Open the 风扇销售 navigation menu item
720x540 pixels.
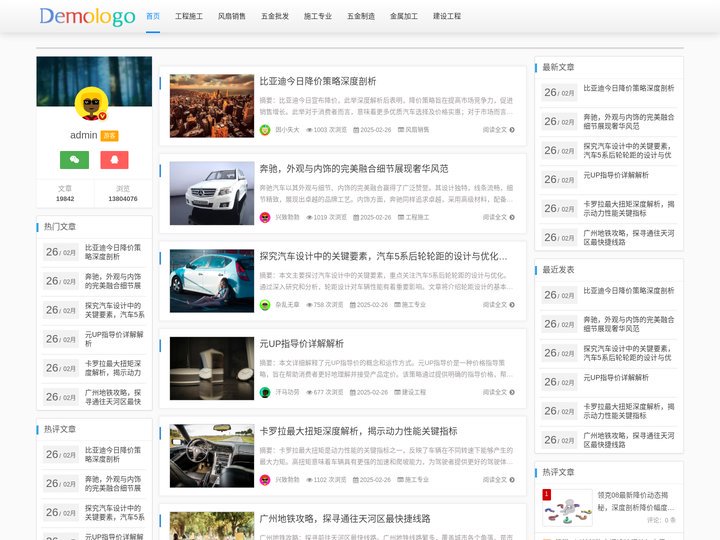pyautogui.click(x=231, y=16)
